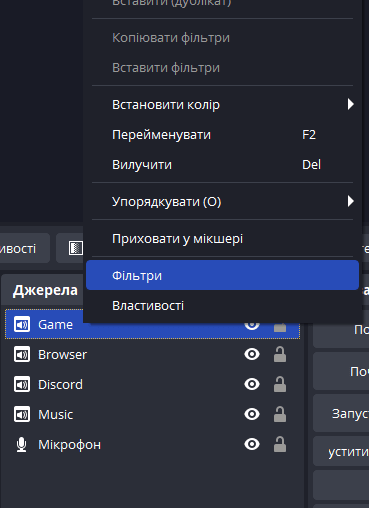
Task: Hide the Мікрофон source with eye icon
Action: 252,444
